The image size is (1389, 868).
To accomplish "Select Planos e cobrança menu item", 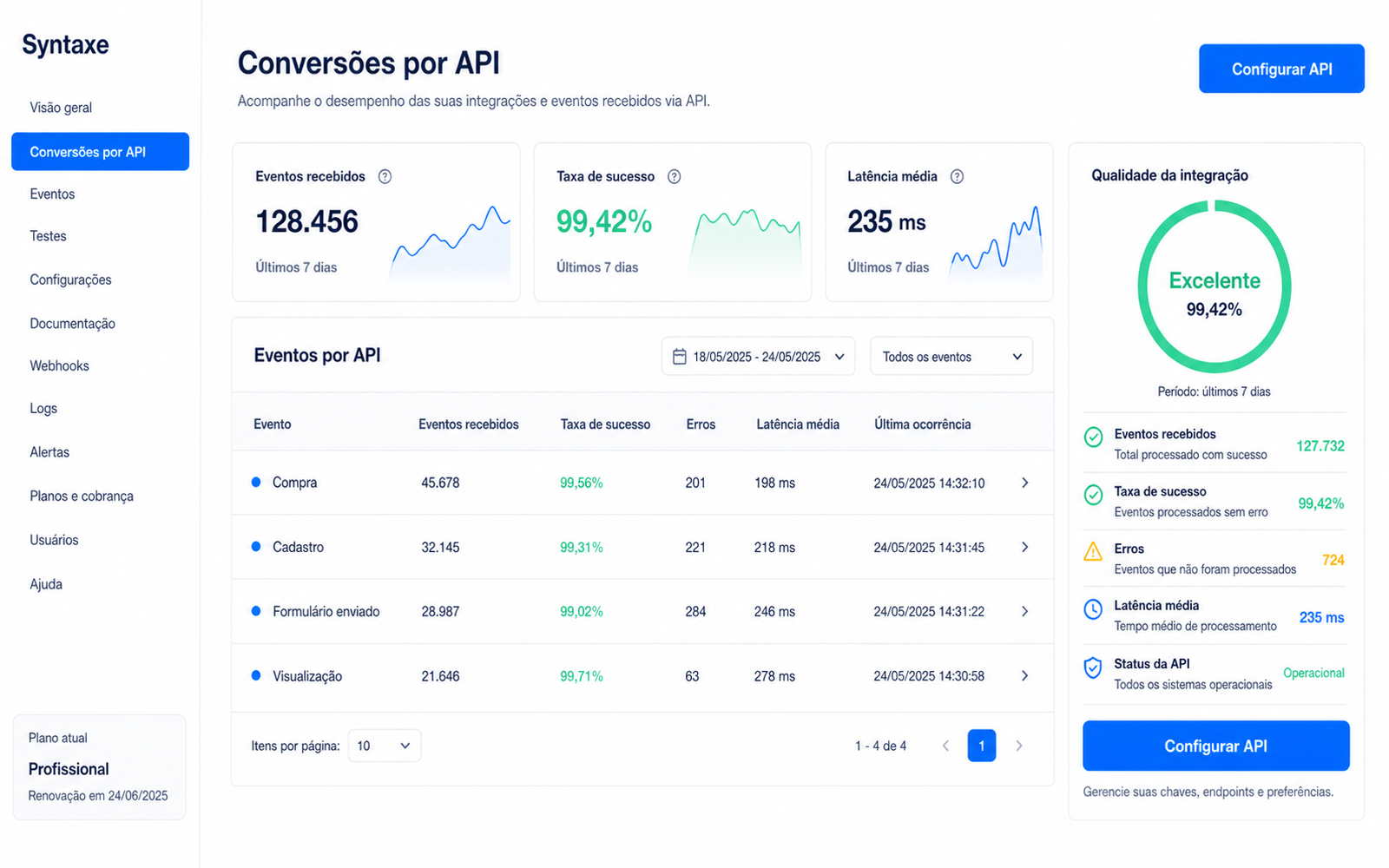I will pos(82,496).
